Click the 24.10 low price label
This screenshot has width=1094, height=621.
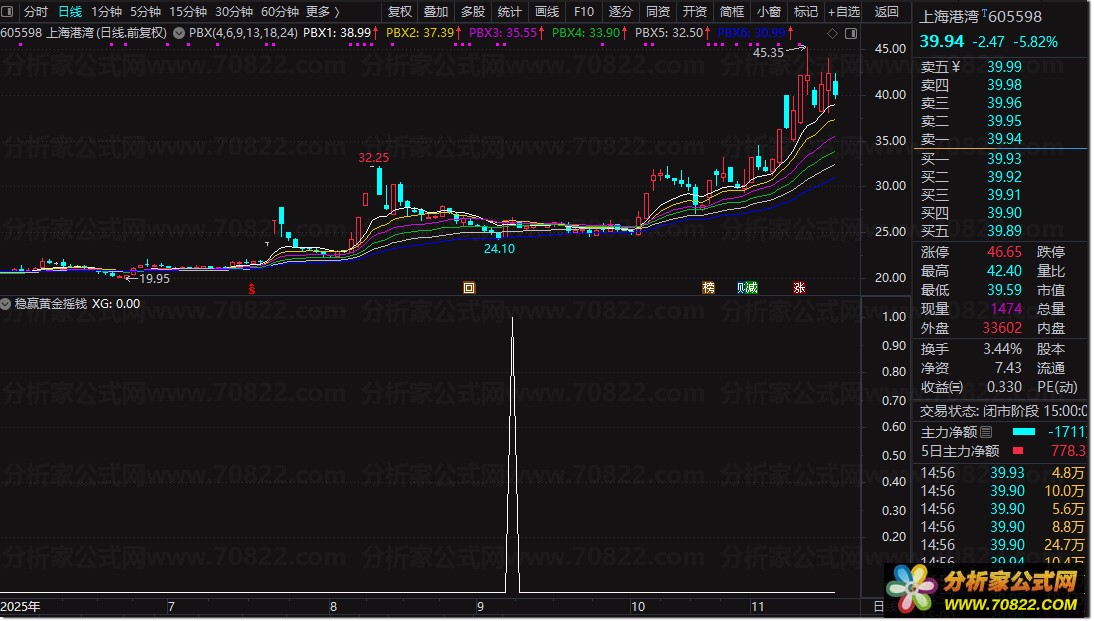click(499, 248)
